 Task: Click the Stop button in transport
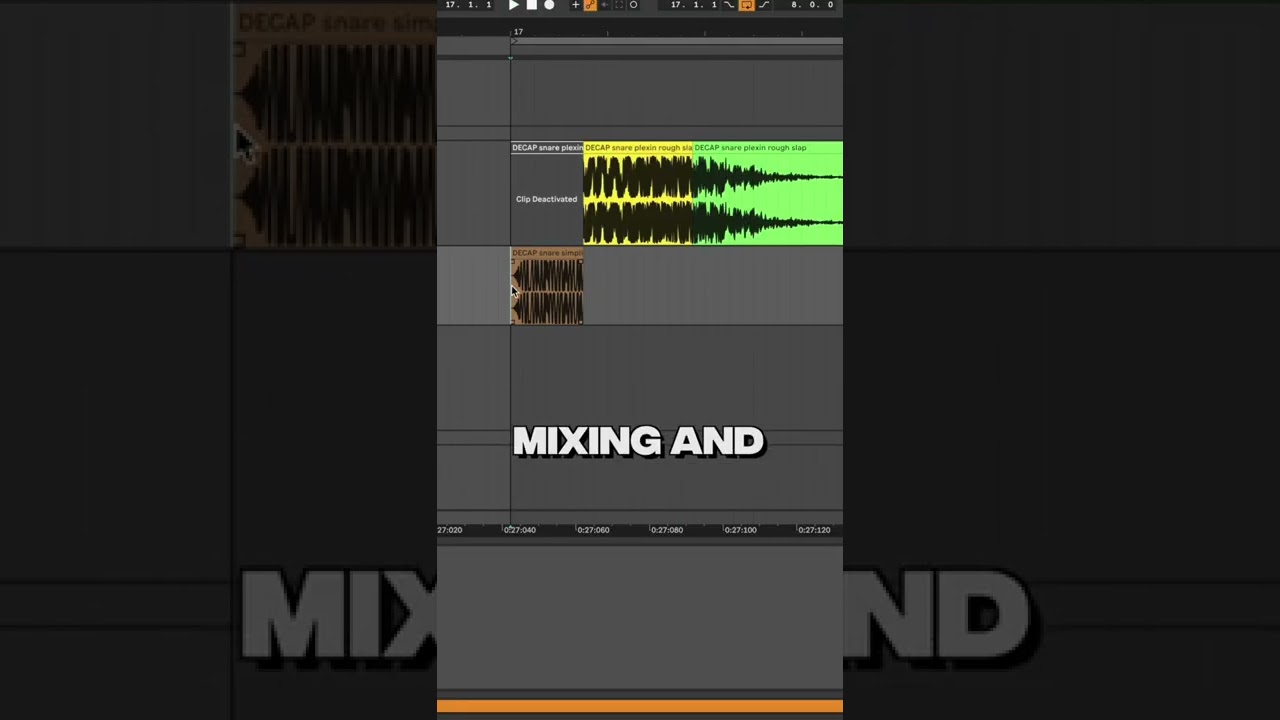pos(532,5)
